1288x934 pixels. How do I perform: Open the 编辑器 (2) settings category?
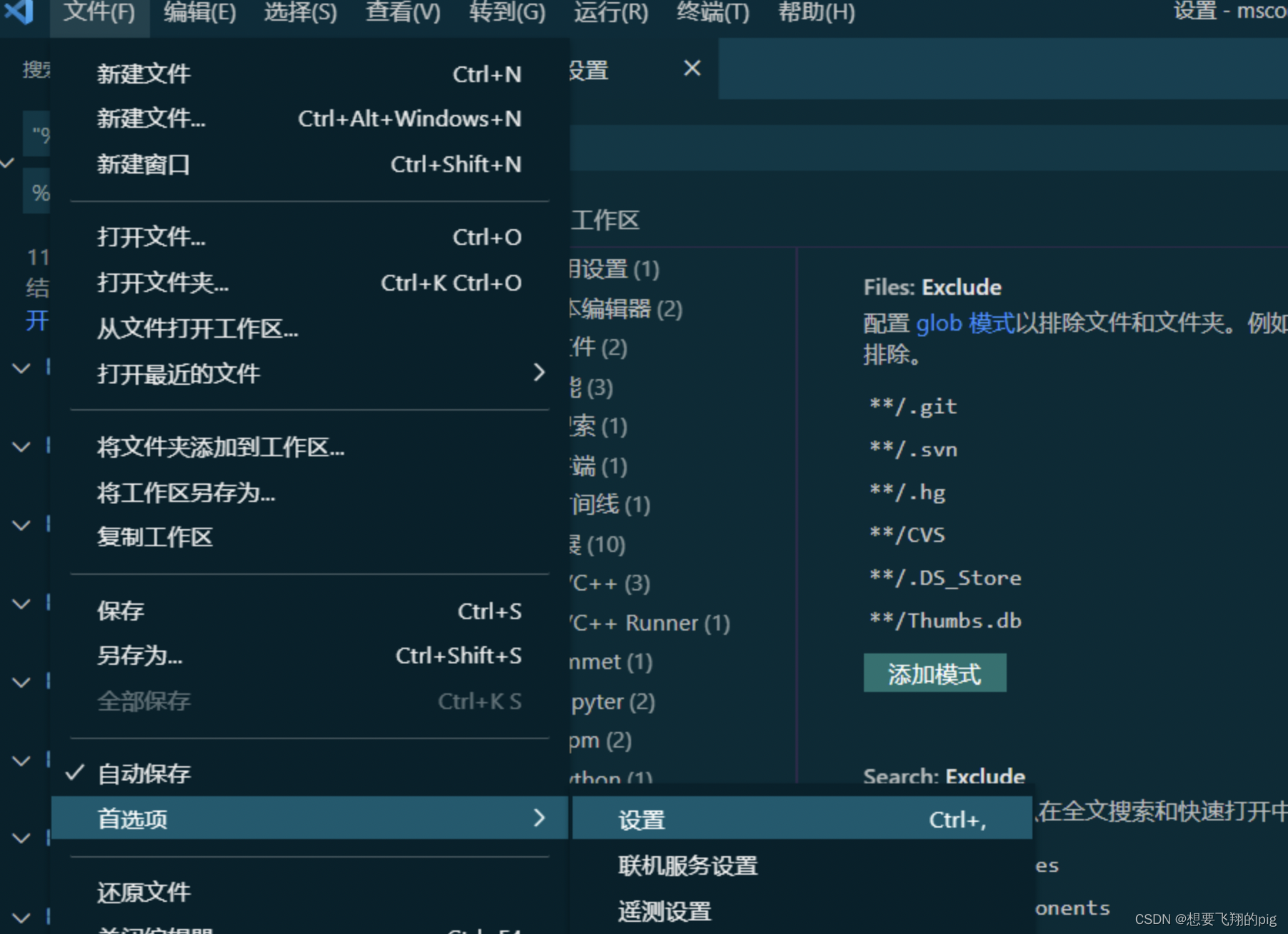click(x=626, y=309)
